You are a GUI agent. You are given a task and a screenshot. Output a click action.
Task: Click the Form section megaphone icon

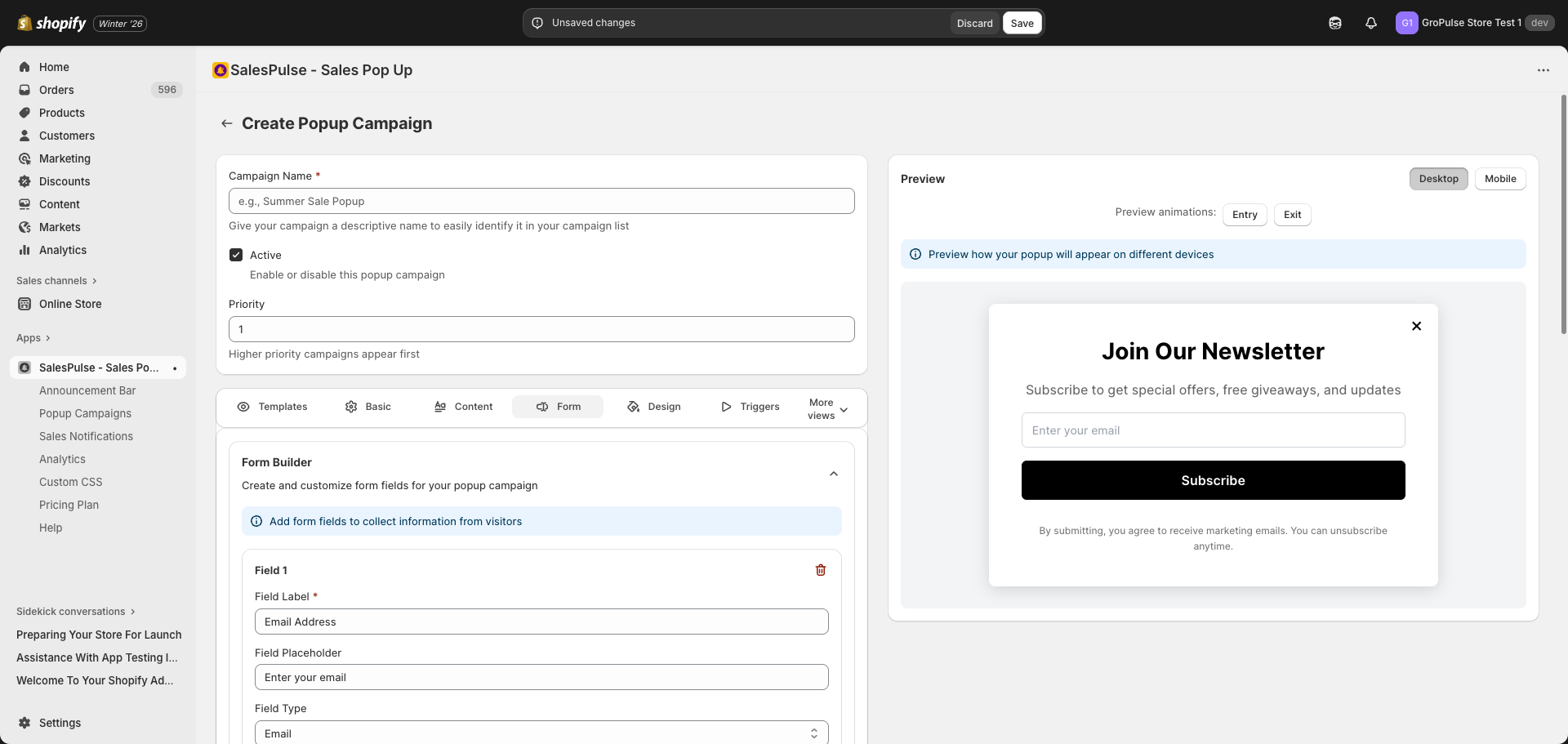[x=541, y=406]
